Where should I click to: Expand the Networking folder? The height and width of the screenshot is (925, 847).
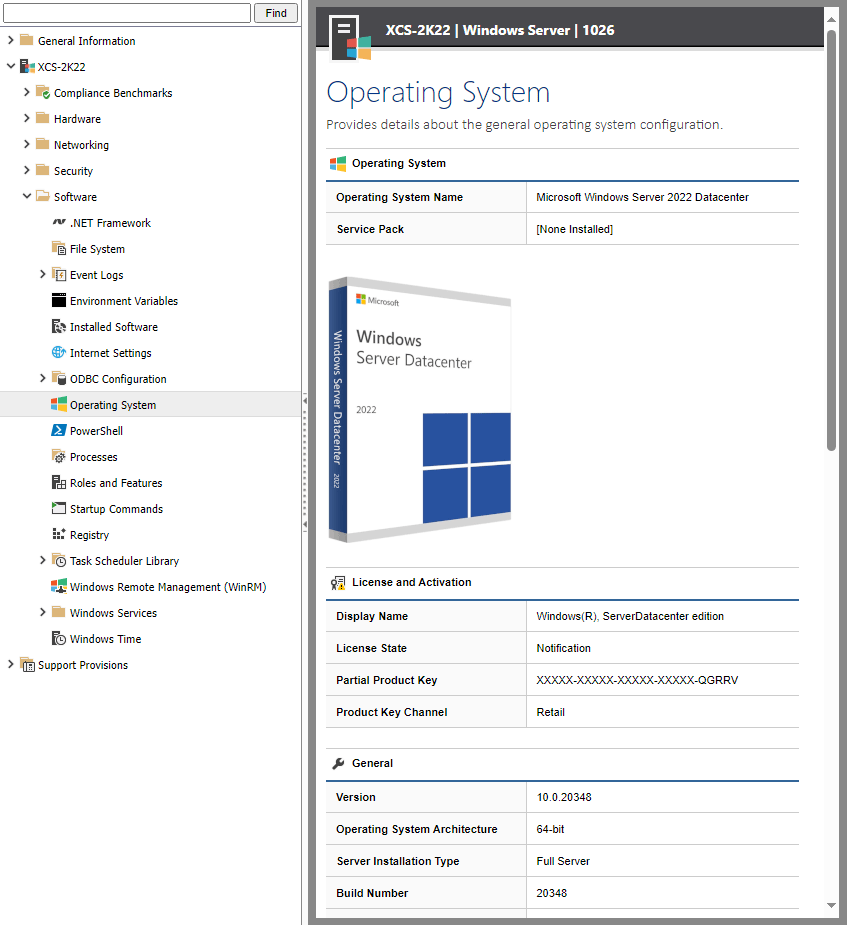pos(27,144)
